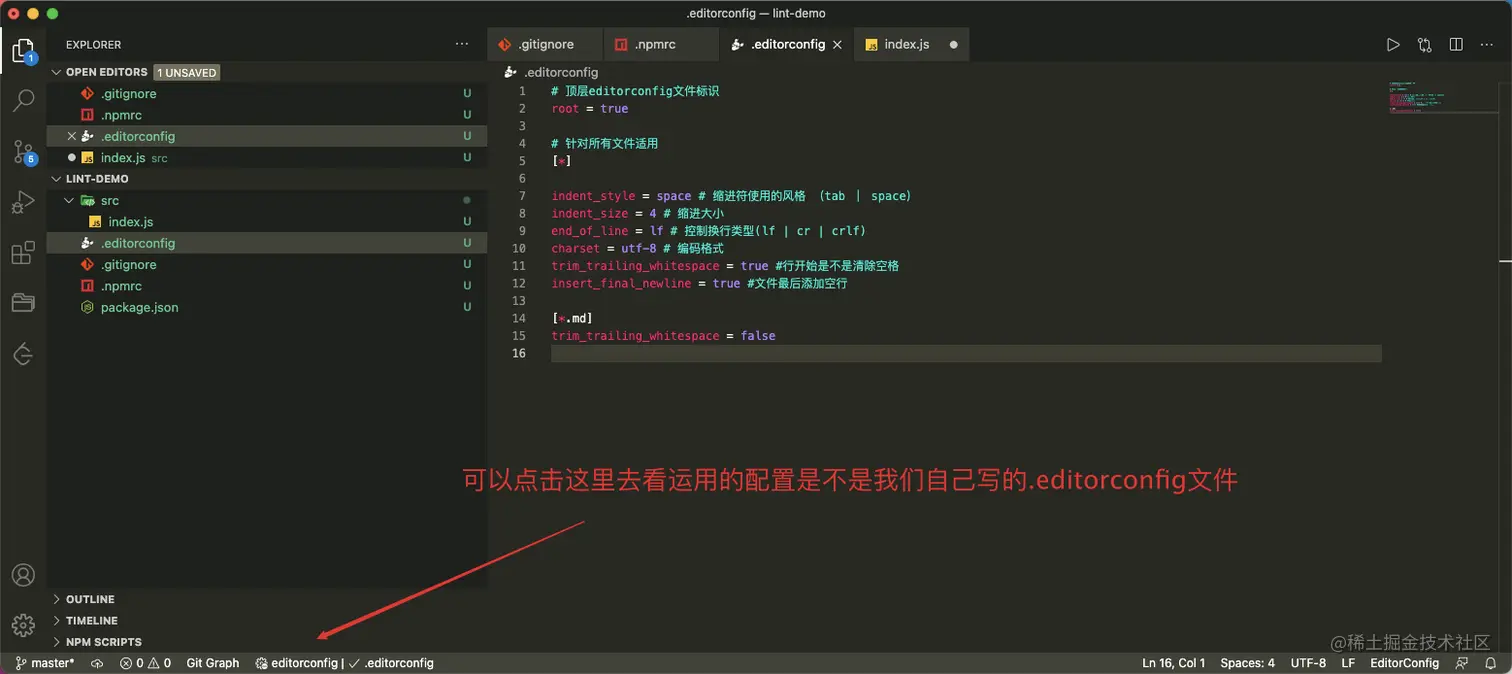Click the 1 UNSAVED badge
This screenshot has height=674, width=1512.
186,73
